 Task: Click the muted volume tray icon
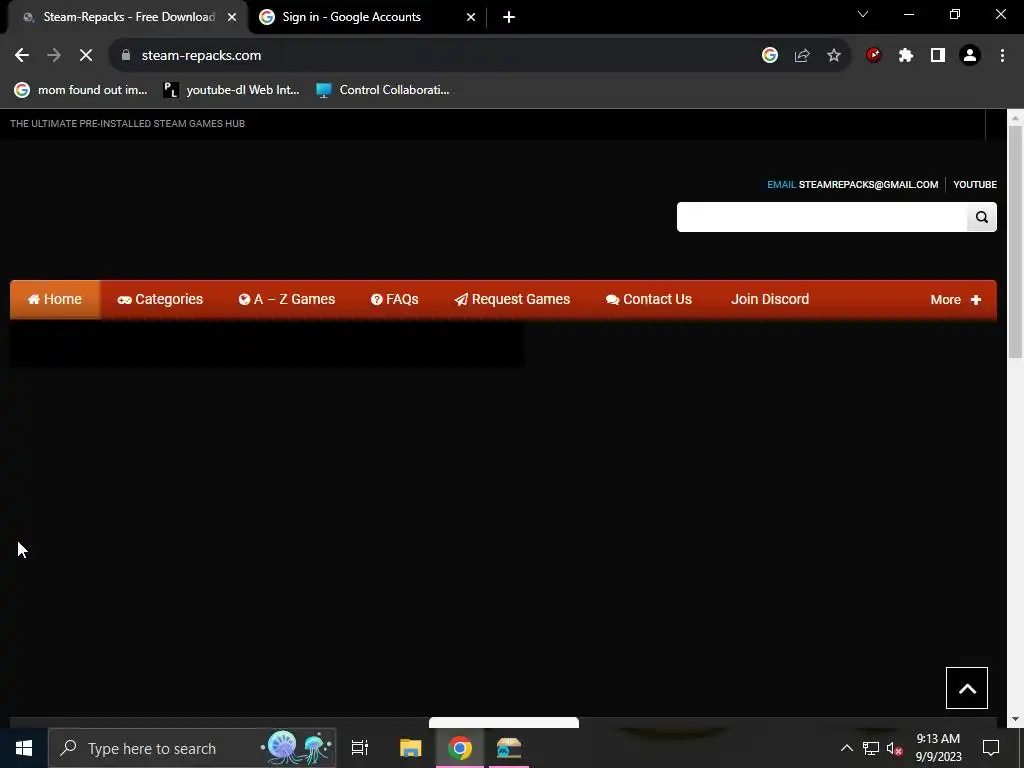pyautogui.click(x=895, y=748)
